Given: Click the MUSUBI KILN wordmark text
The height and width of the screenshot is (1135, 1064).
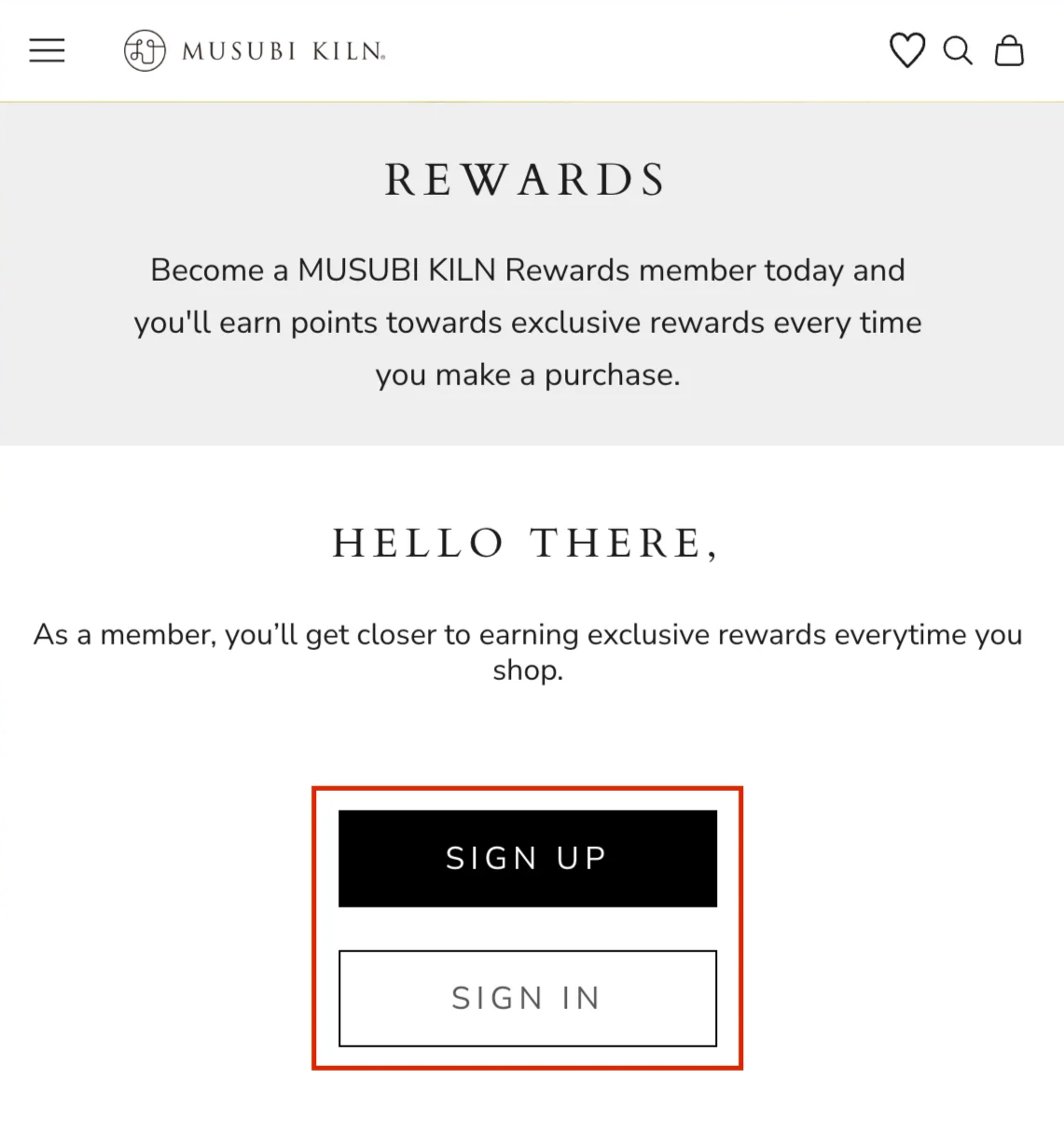Looking at the screenshot, I should [283, 51].
